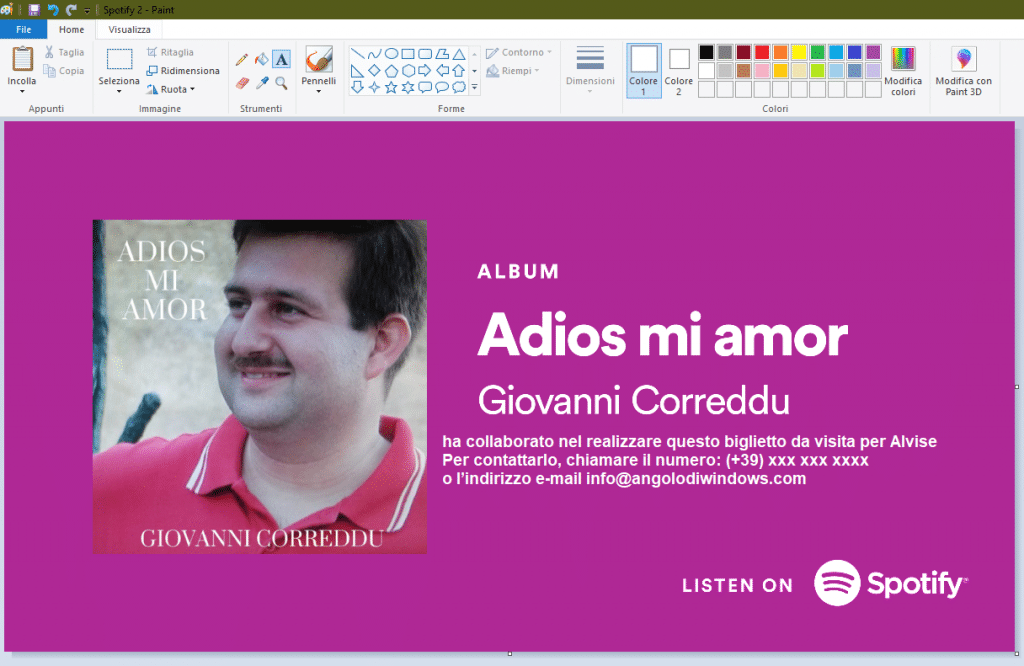The image size is (1024, 666).
Task: Open the Seleziona dropdown arrow
Action: [x=119, y=91]
